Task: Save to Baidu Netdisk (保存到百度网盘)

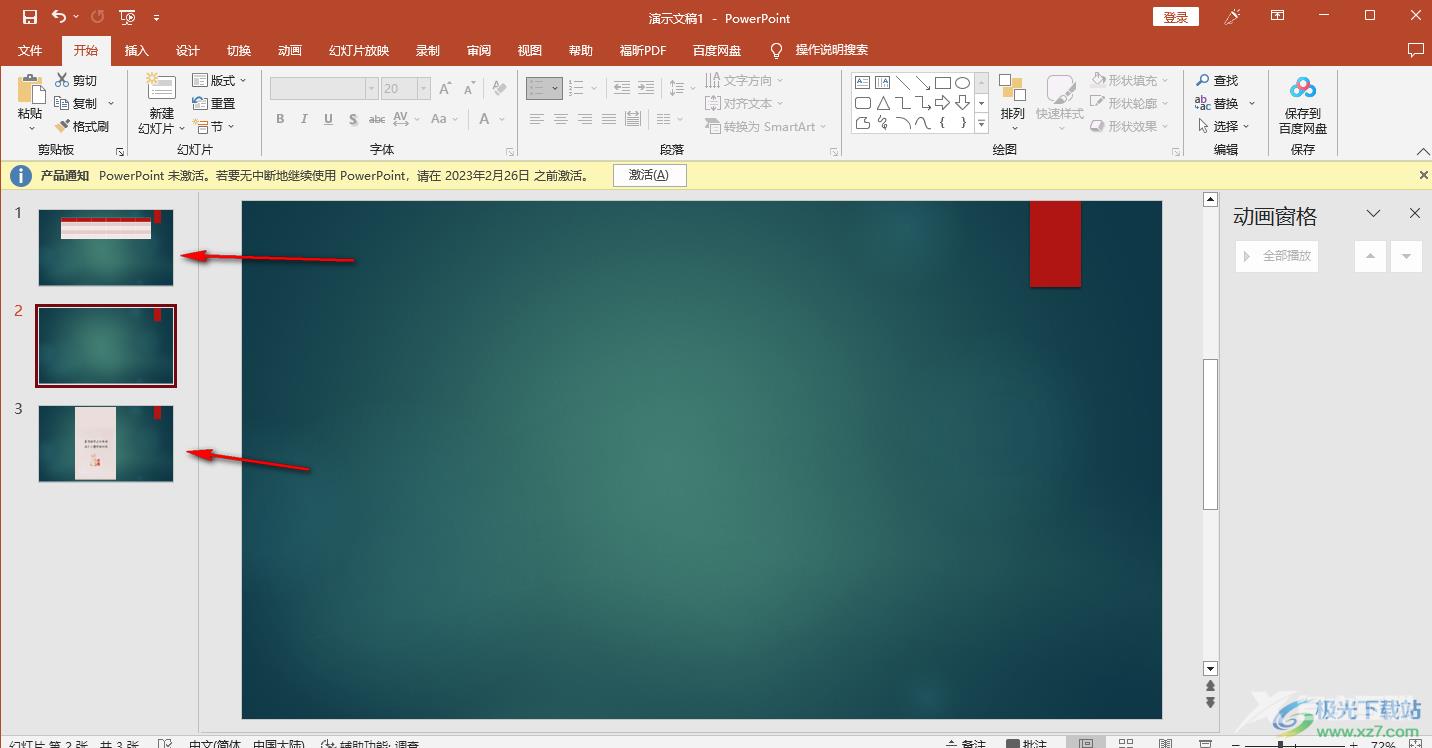Action: click(1303, 104)
